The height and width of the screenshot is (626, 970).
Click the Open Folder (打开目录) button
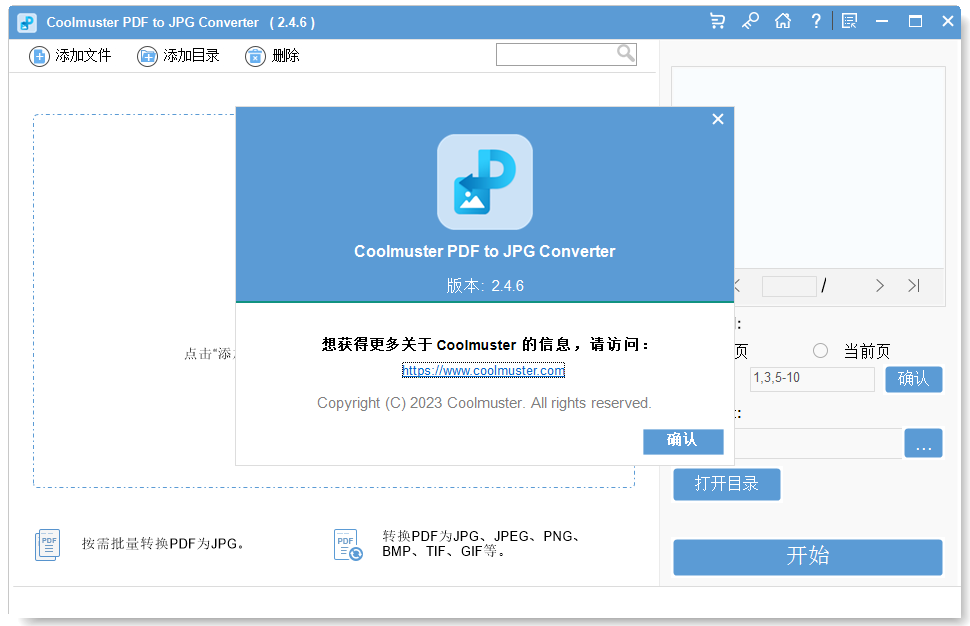point(727,484)
